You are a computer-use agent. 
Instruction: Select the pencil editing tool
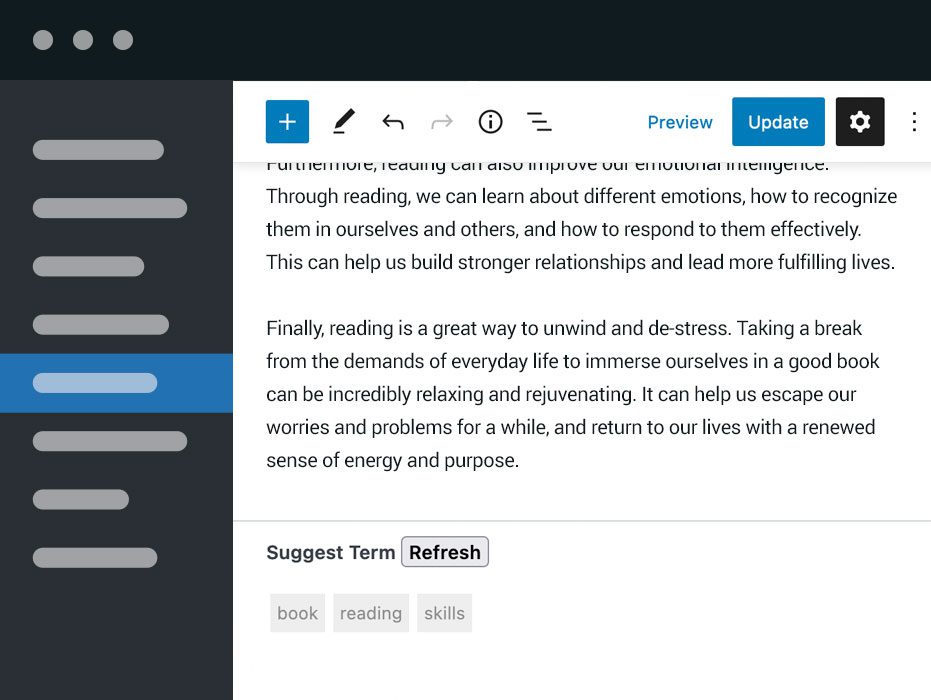click(343, 121)
